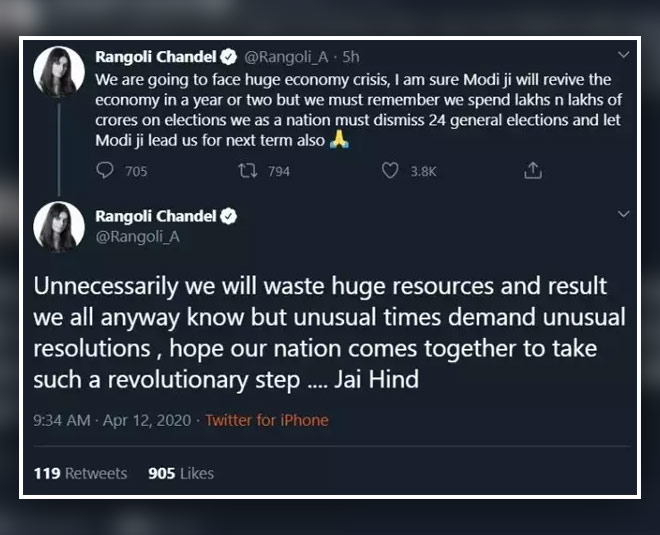Open the Twitter for iPhone link

(x=266, y=420)
